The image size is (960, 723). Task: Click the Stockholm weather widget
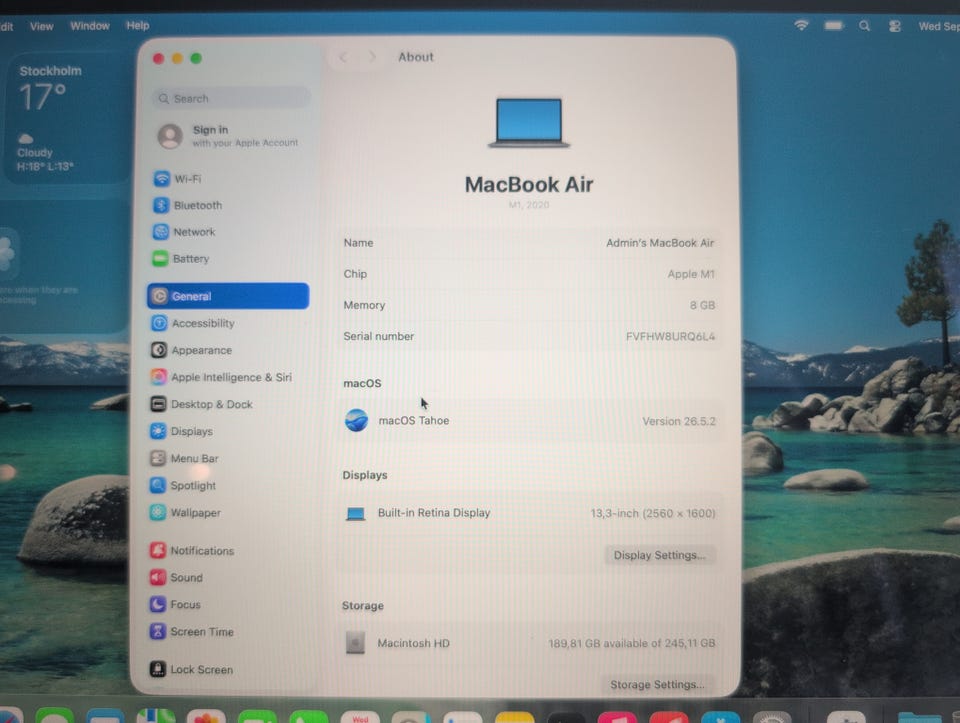[66, 118]
